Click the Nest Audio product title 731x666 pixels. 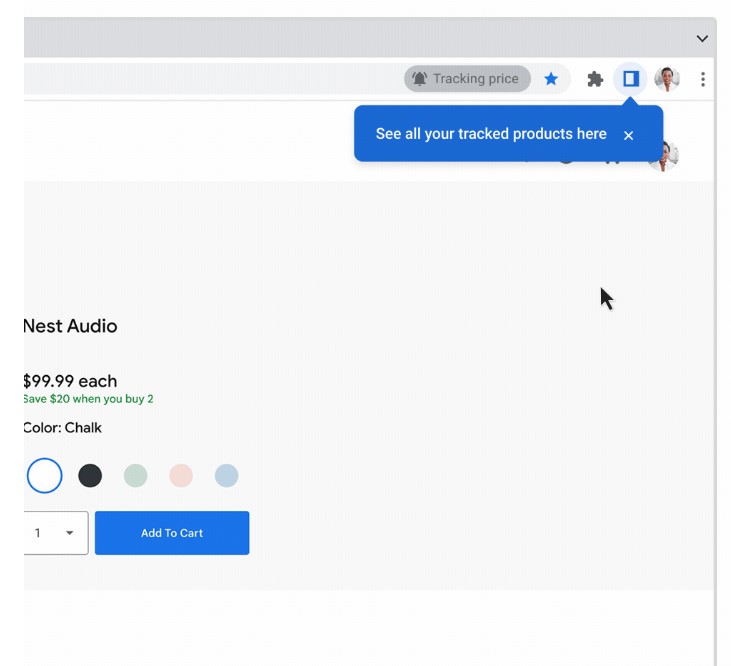70,326
